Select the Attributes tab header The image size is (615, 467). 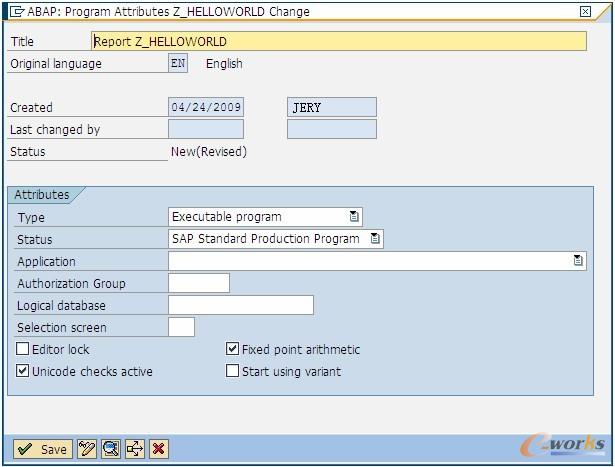[x=43, y=195]
